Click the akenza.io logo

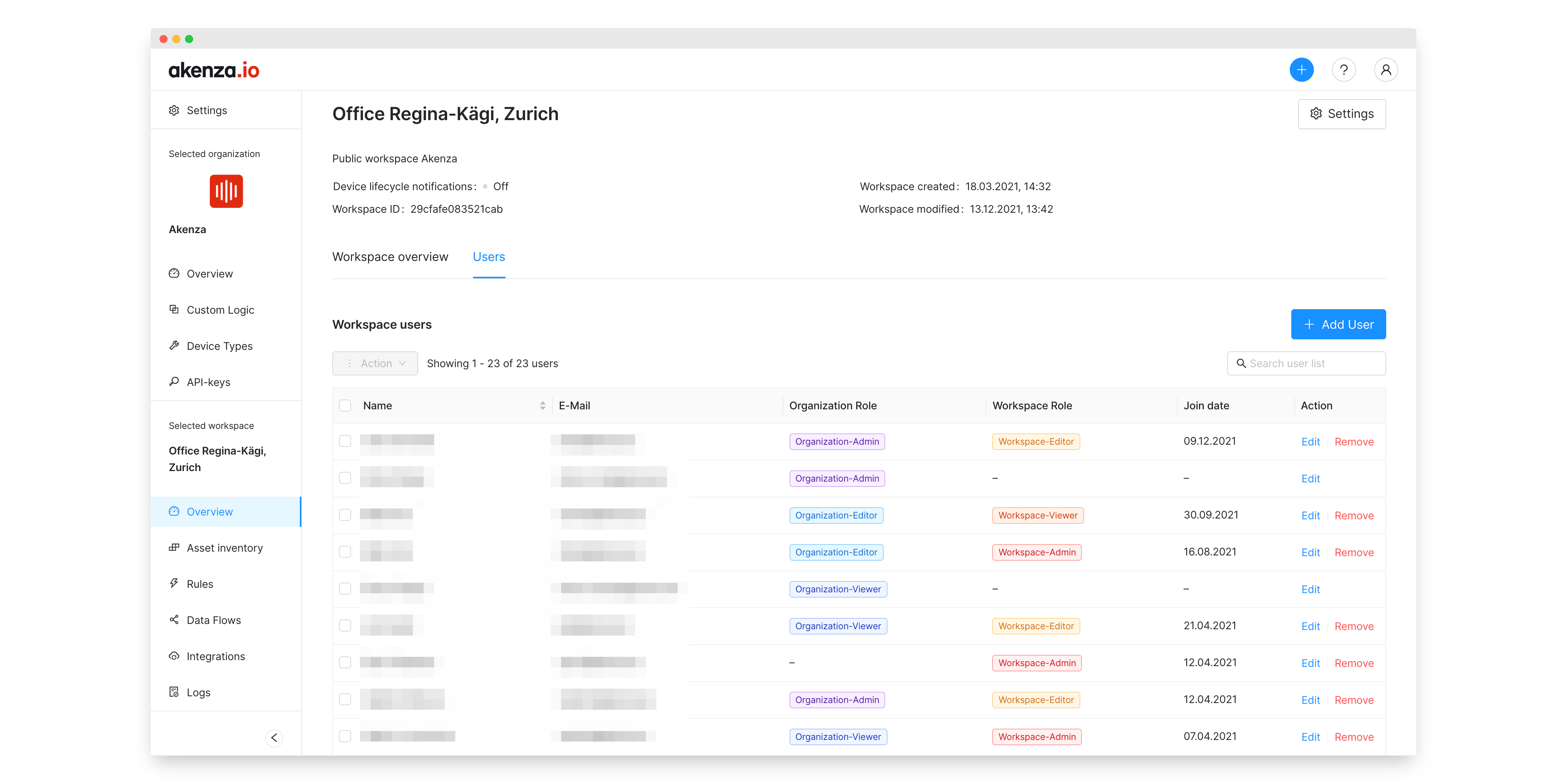[214, 70]
